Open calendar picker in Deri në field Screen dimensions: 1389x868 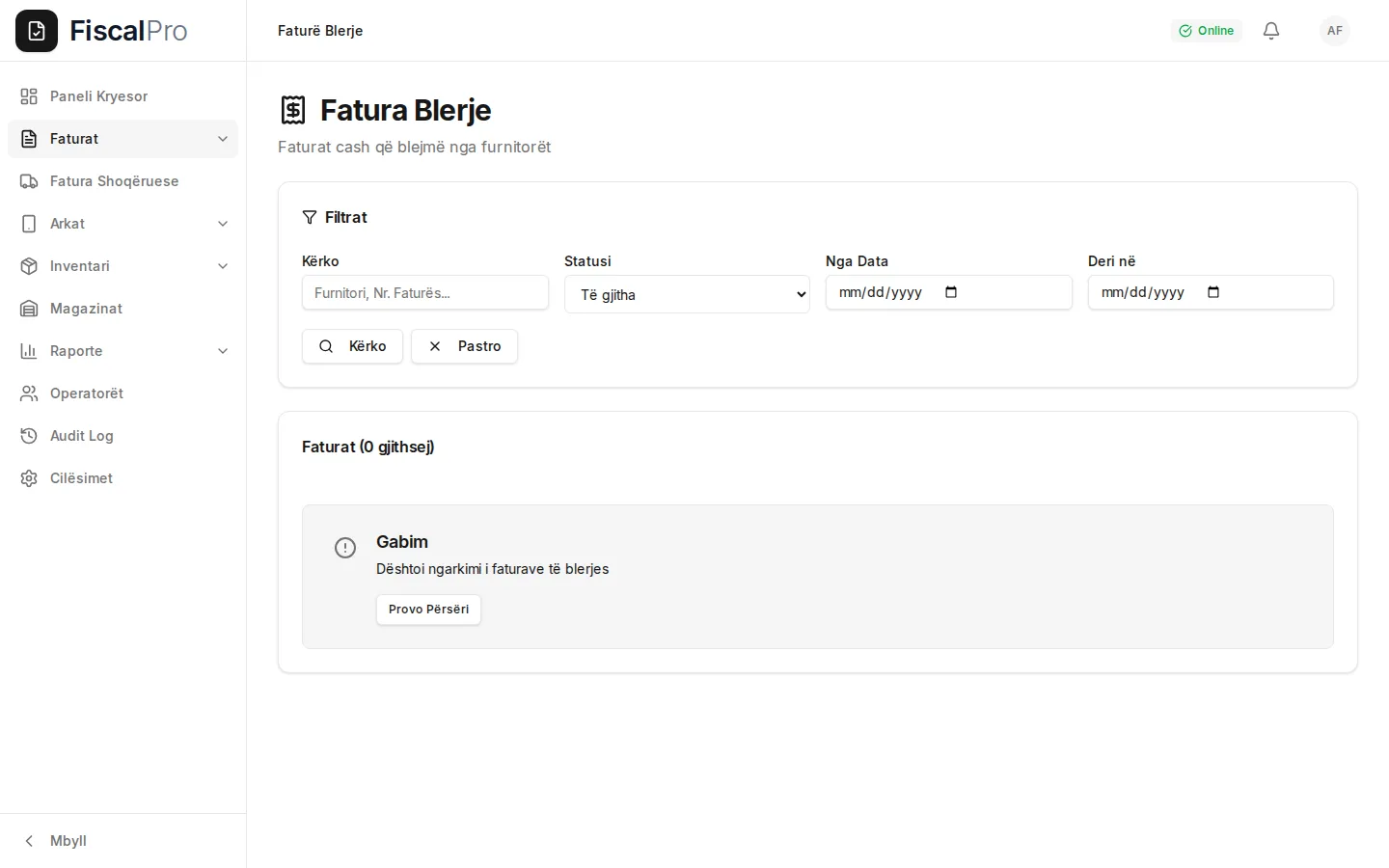1213,292
